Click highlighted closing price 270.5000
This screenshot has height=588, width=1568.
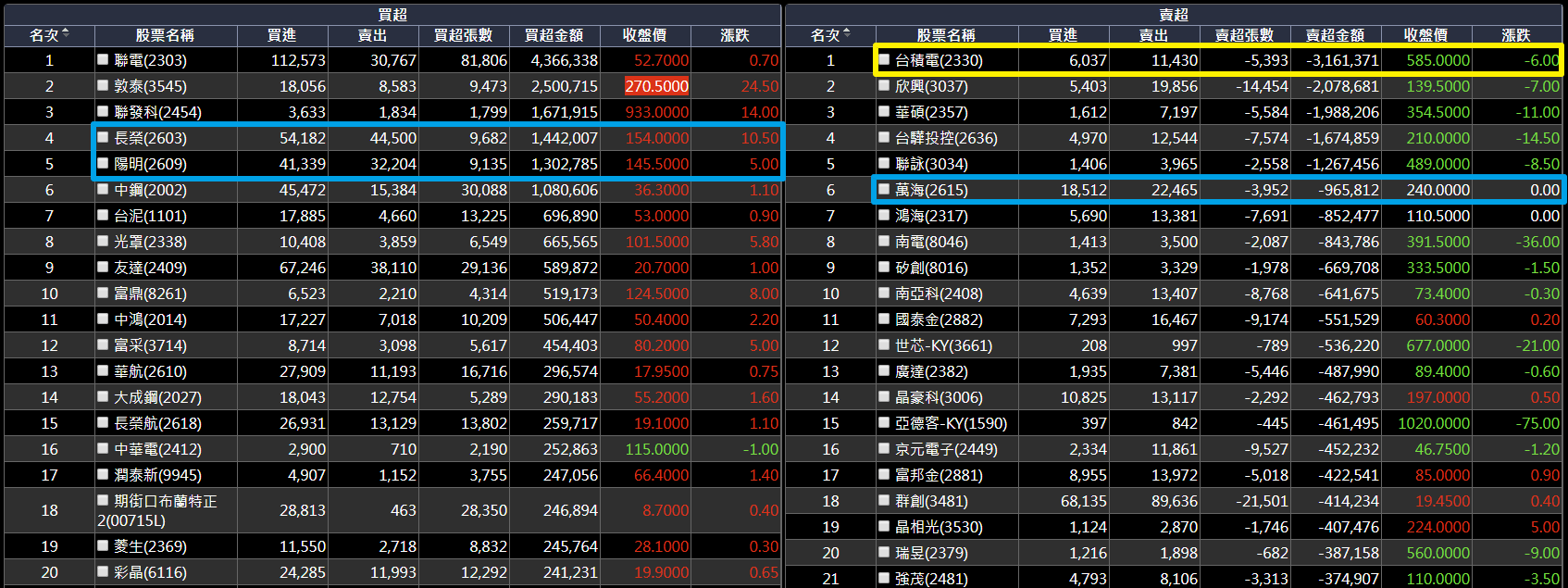[657, 86]
